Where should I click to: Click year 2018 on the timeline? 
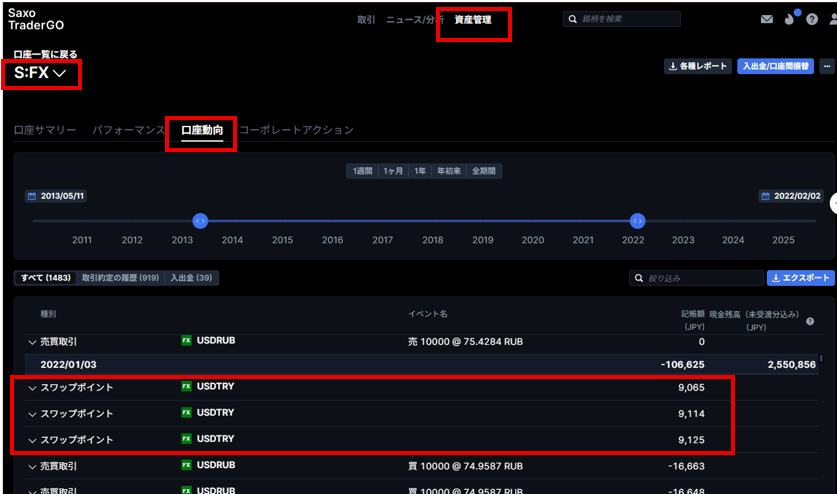point(432,240)
